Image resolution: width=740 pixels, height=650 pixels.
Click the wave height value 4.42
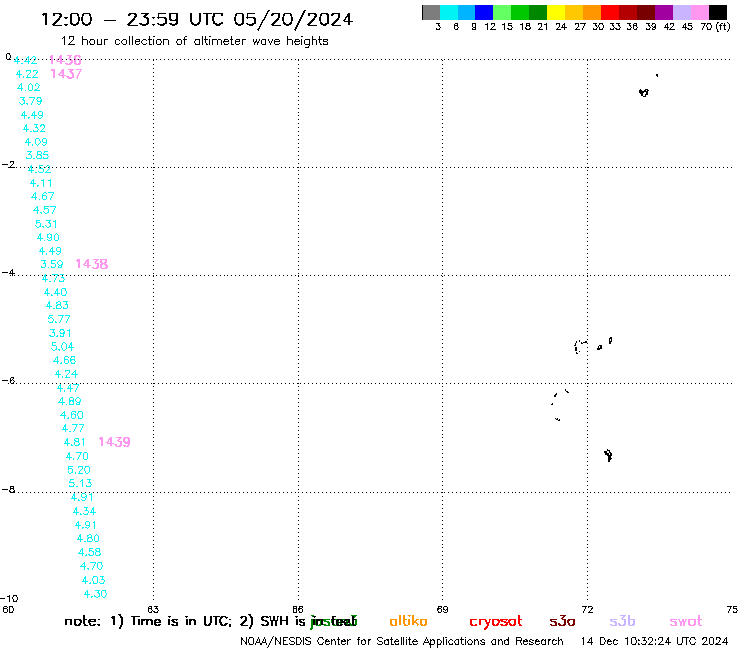click(x=25, y=60)
